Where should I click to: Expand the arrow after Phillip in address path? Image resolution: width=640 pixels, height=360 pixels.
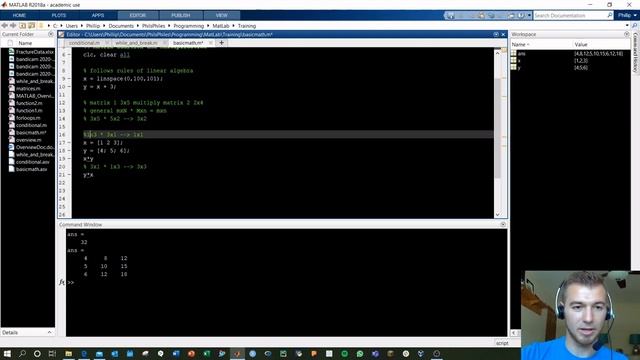click(x=104, y=26)
